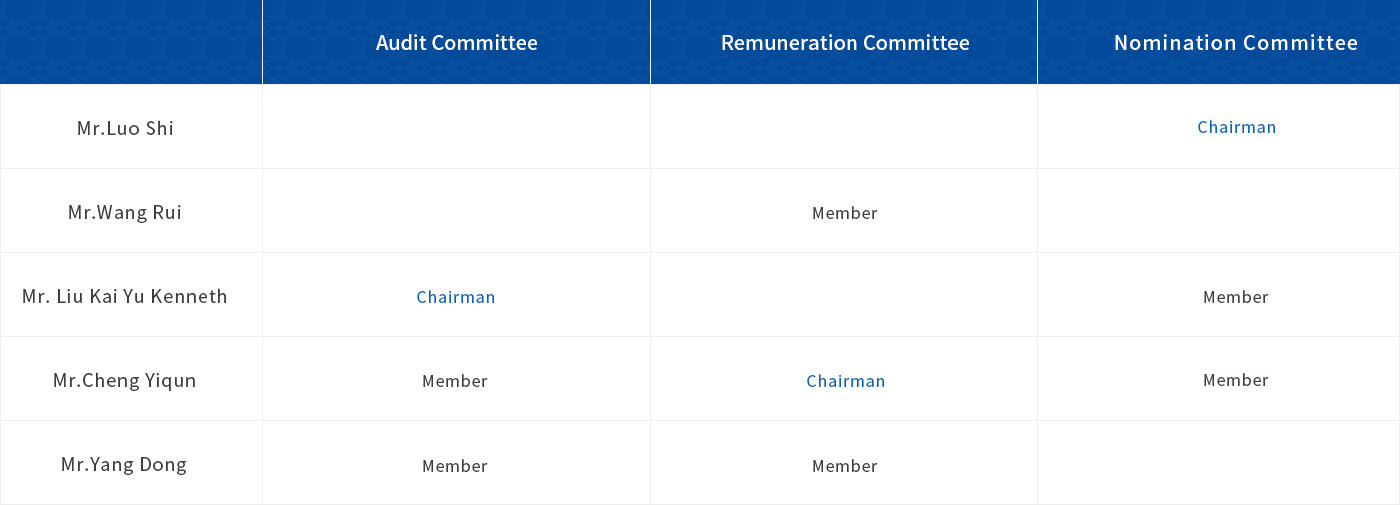1400x505 pixels.
Task: Click Mr. Liu Kai Yu Kenneth's Audit Chairman link
Action: (456, 297)
